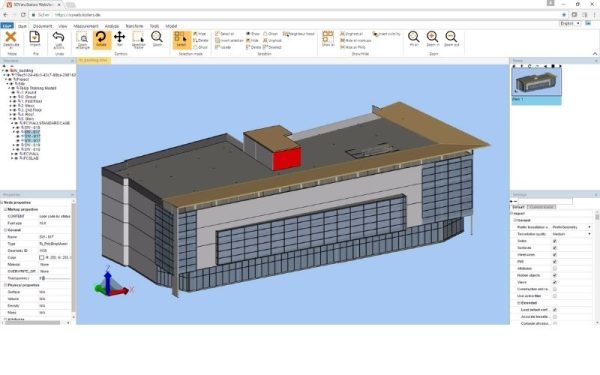This screenshot has width=600, height=375.
Task: Click the Unghost all icon
Action: (x=342, y=34)
